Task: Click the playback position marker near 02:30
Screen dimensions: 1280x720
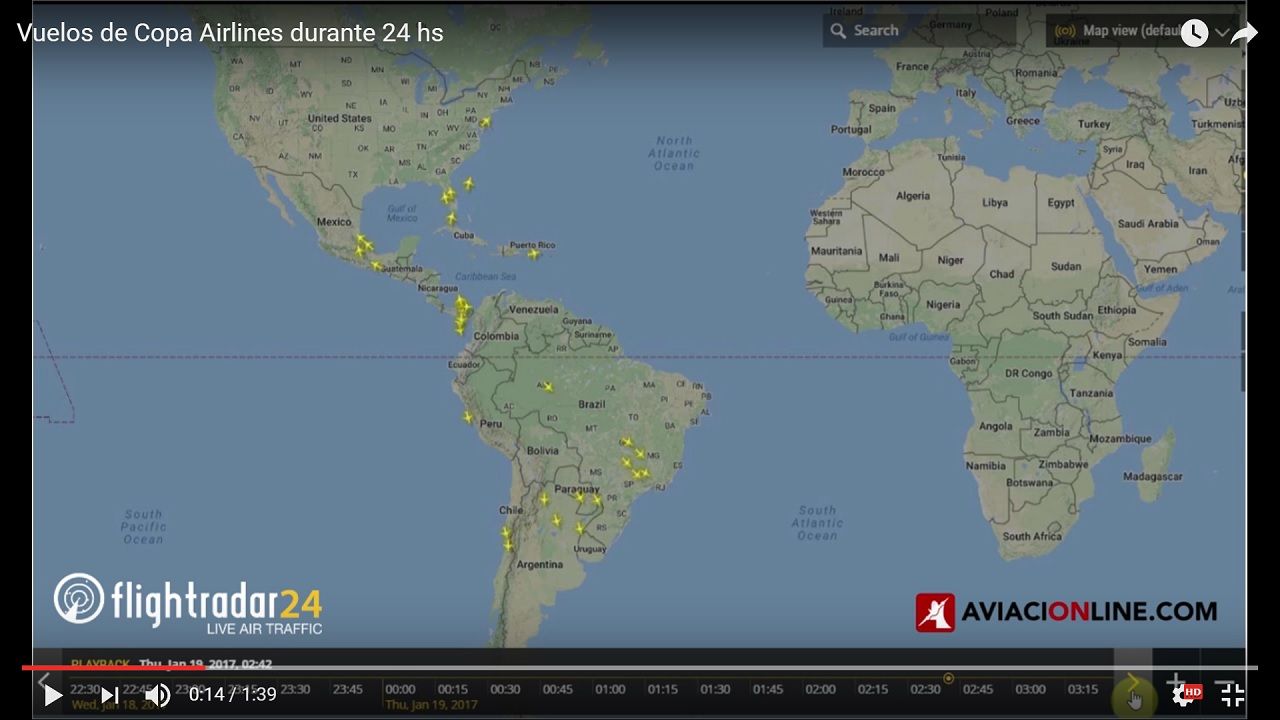Action: (948, 679)
